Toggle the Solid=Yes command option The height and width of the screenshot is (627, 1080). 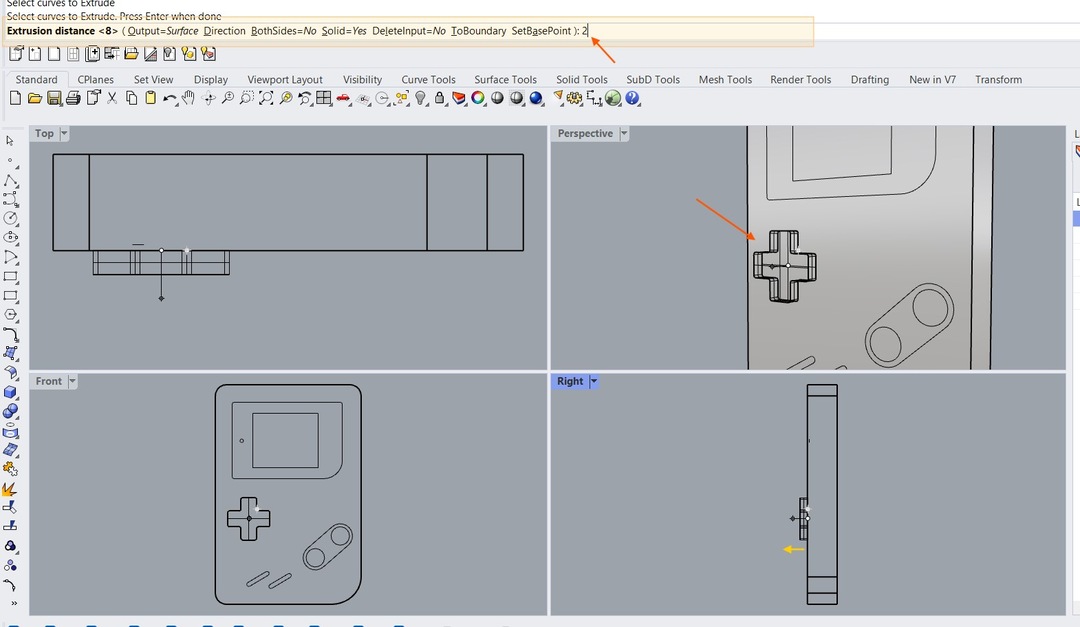click(x=344, y=31)
